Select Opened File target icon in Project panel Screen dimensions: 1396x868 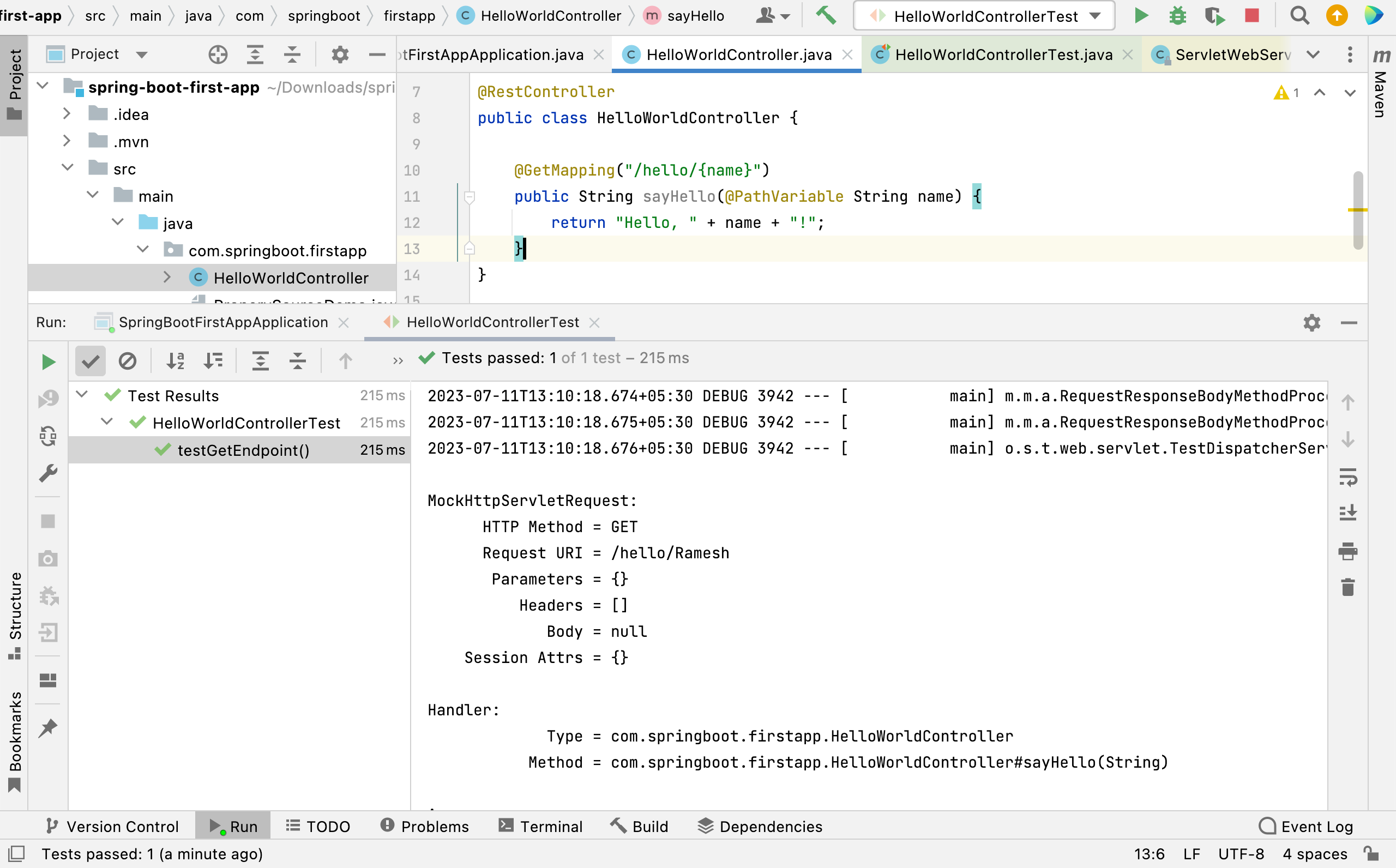[x=218, y=55]
